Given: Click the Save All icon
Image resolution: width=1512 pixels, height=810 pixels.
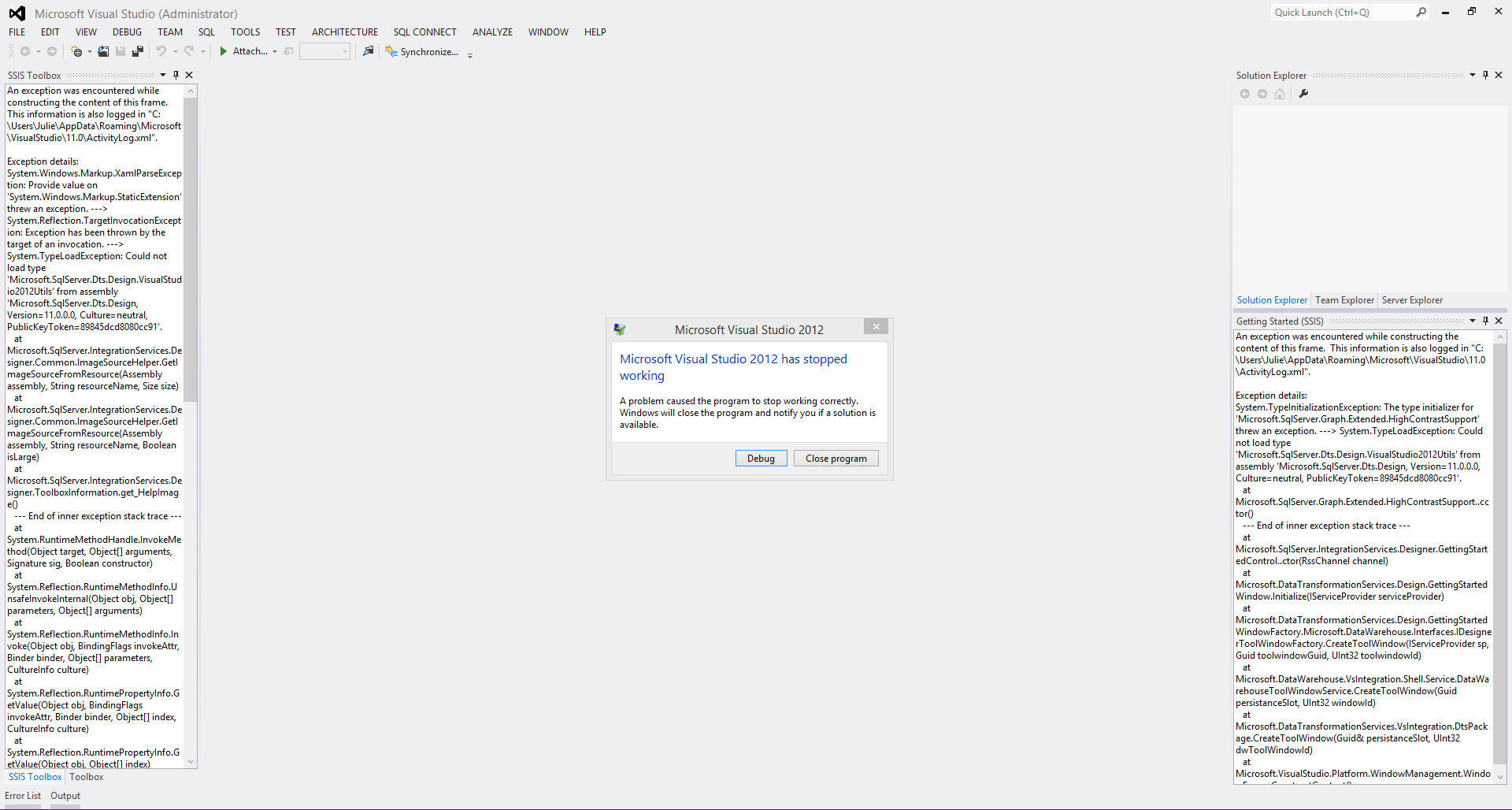Looking at the screenshot, I should tap(138, 51).
